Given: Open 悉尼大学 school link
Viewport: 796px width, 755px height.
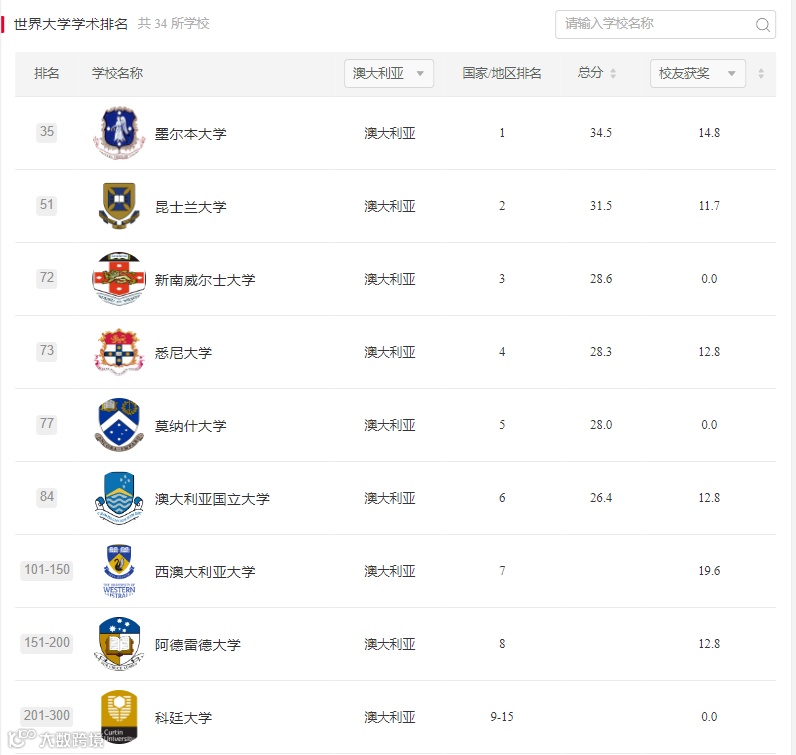Looking at the screenshot, I should (183, 353).
